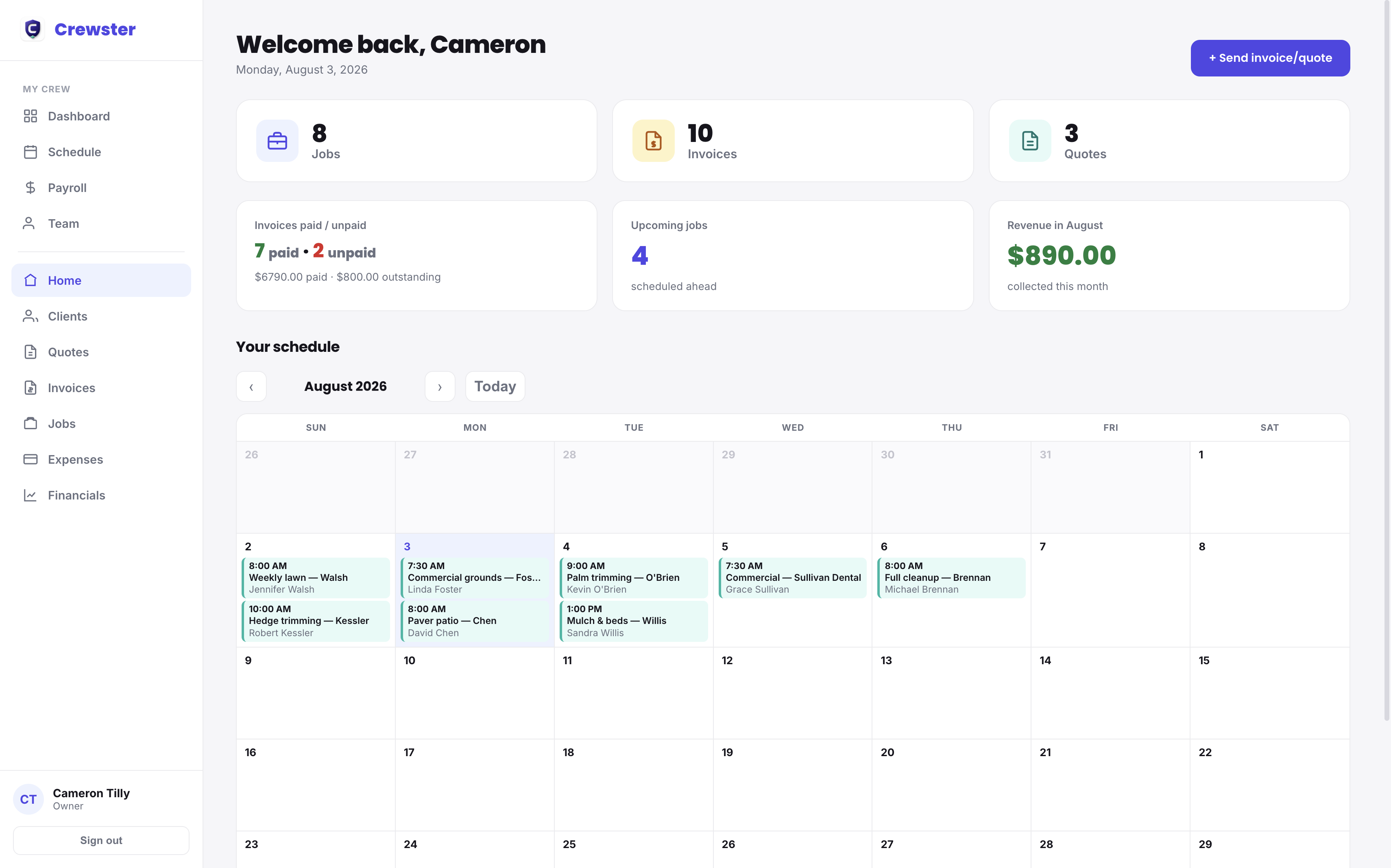Click the Jobs briefcase icon in sidebar
The width and height of the screenshot is (1391, 868).
pyautogui.click(x=31, y=424)
